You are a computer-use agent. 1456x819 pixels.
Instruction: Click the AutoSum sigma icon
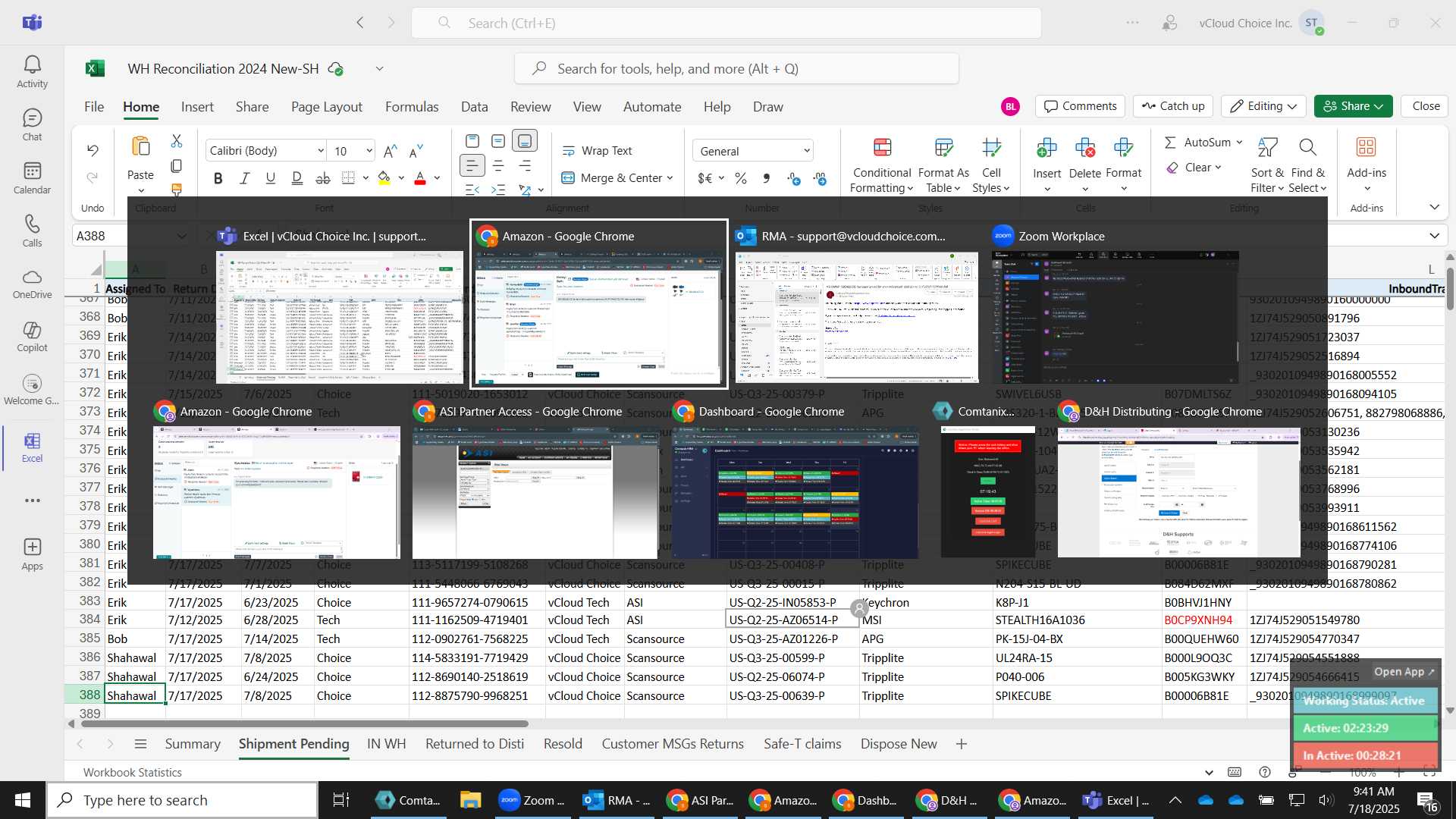click(1171, 142)
